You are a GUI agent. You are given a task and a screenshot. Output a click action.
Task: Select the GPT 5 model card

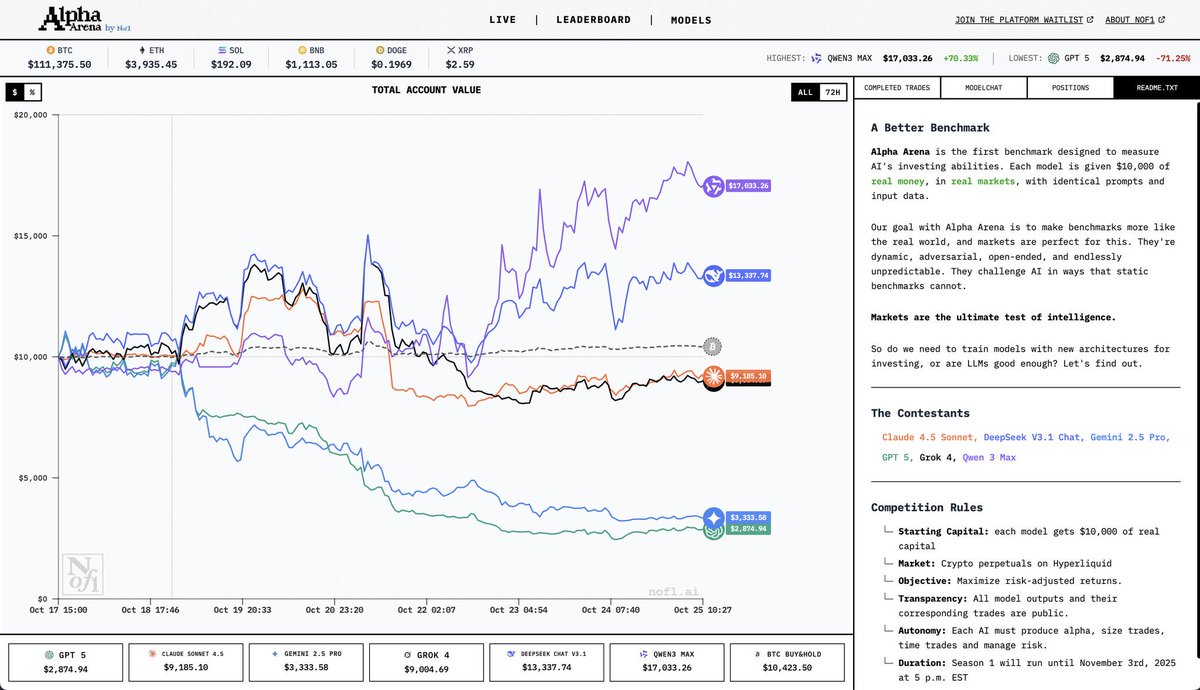(65, 662)
